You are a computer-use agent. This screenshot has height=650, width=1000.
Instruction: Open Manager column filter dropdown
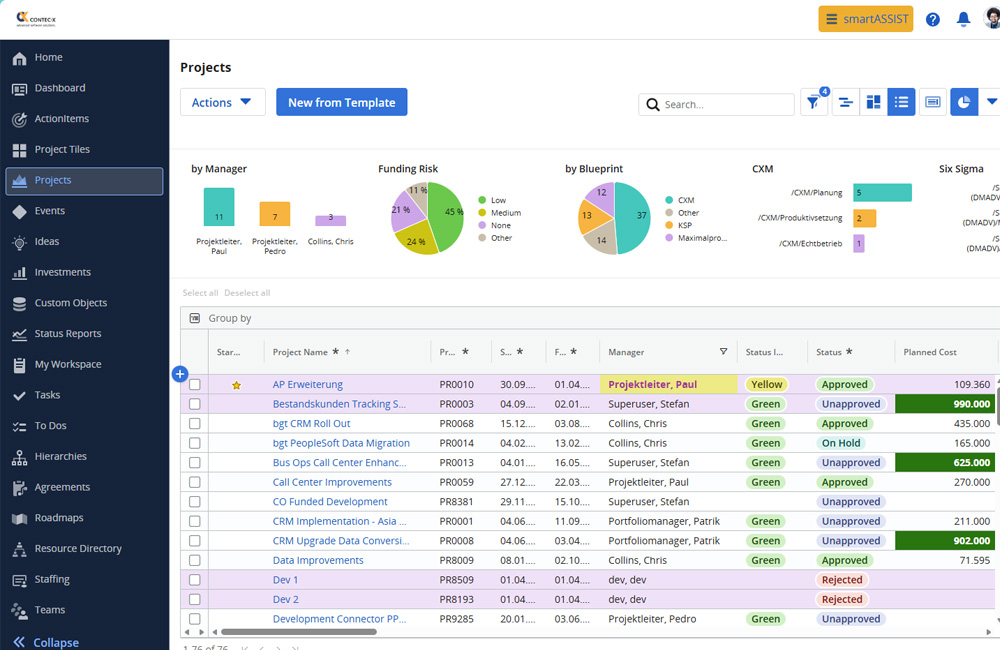(x=723, y=351)
